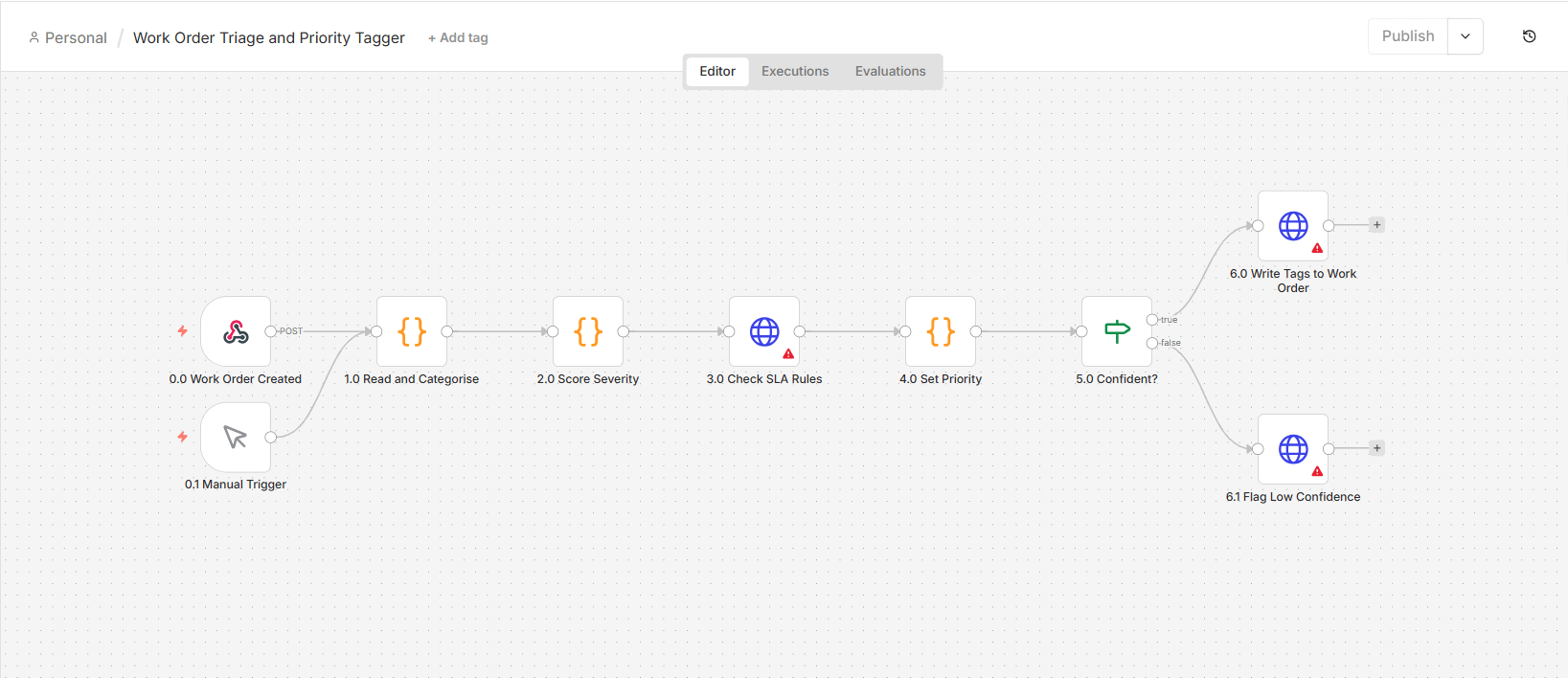Click the '0.0 Work Order Created' label
The image size is (1568, 678).
point(236,379)
